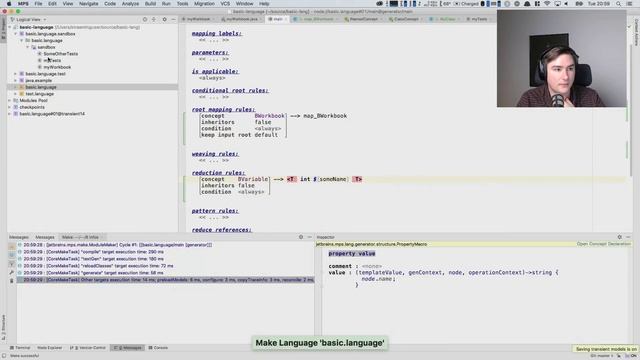Collapse the basic-language project root
Screen dimensions: 640x360
click(x=10, y=27)
